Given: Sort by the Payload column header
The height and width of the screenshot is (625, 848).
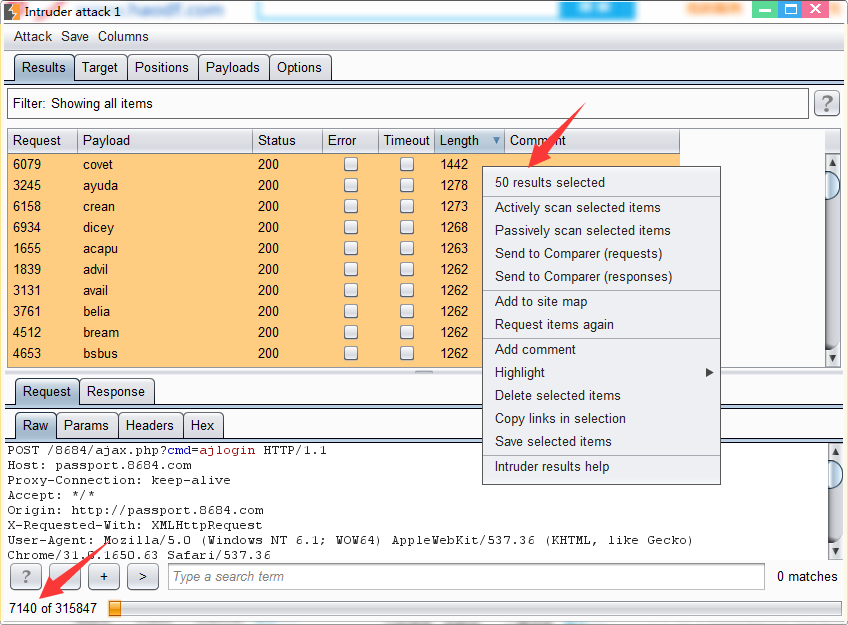Looking at the screenshot, I should (165, 141).
